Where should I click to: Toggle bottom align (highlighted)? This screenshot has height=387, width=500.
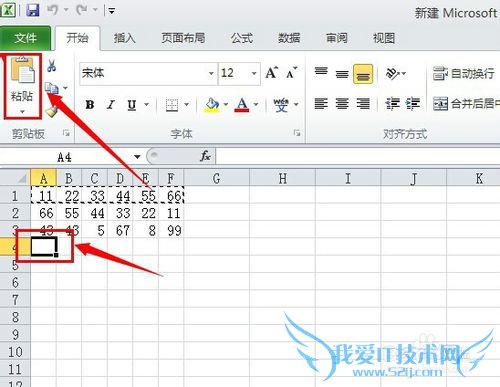point(363,74)
